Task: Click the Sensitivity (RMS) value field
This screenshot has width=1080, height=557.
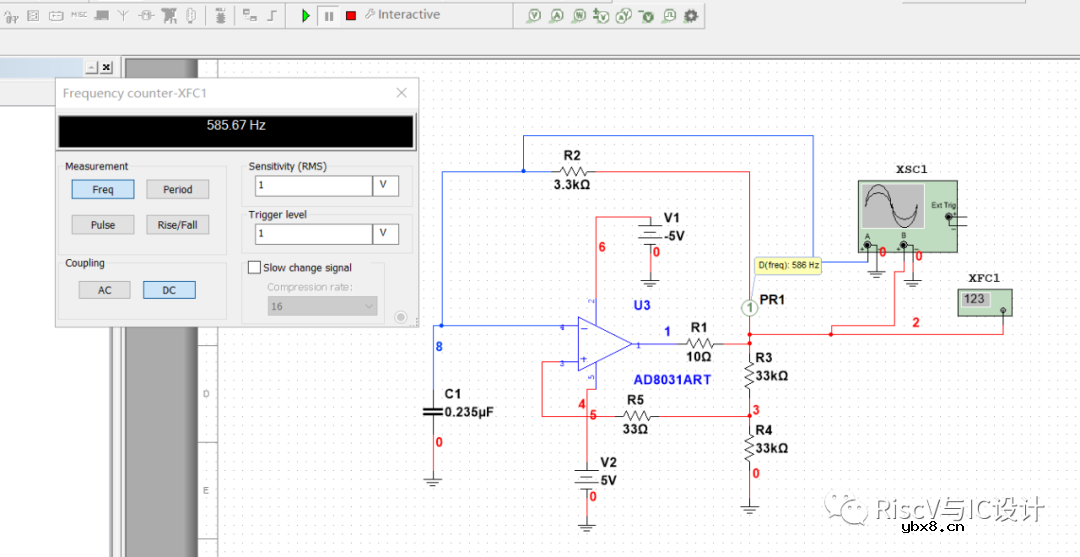Action: (x=312, y=186)
